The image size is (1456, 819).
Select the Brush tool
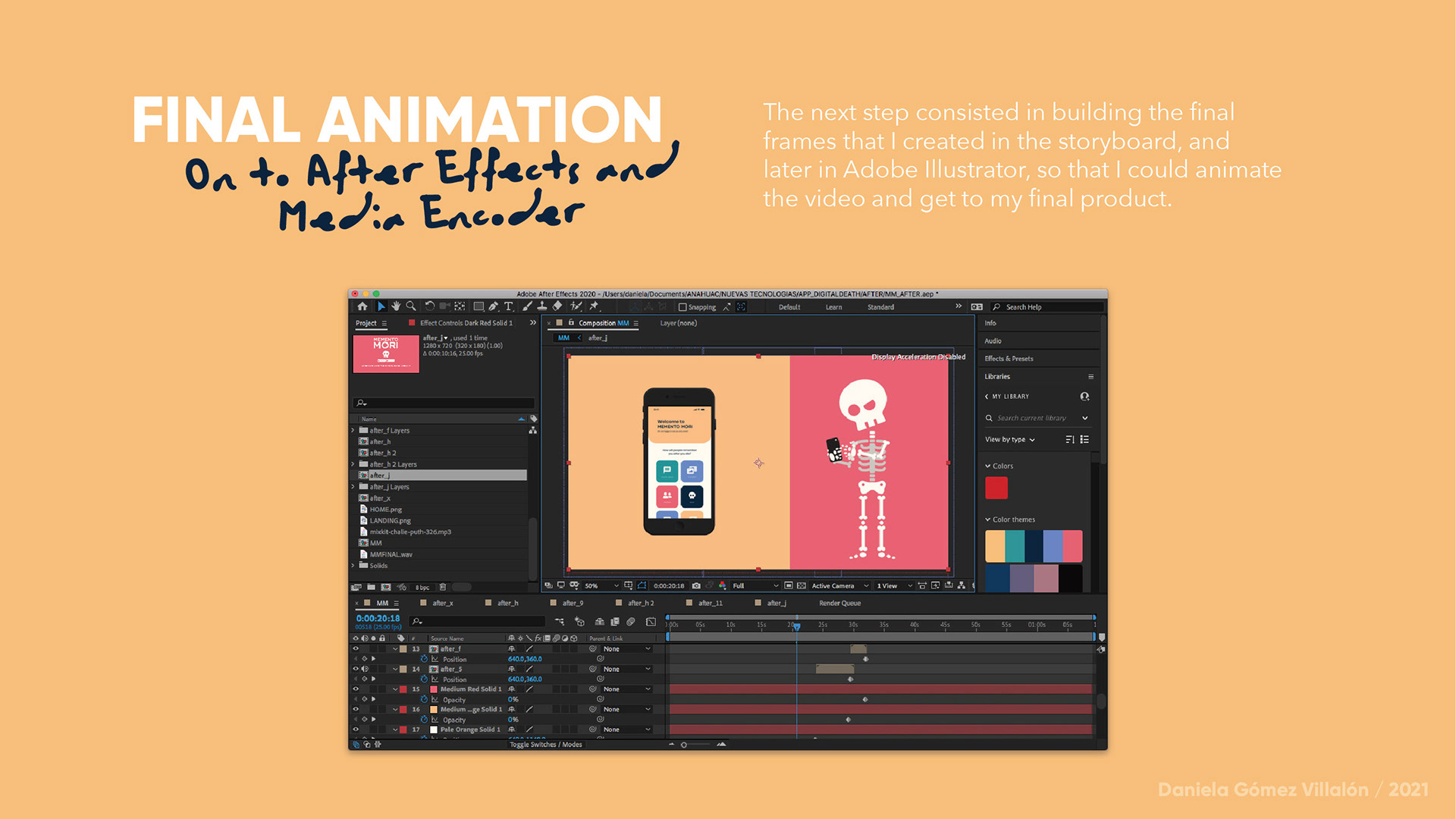coord(527,306)
